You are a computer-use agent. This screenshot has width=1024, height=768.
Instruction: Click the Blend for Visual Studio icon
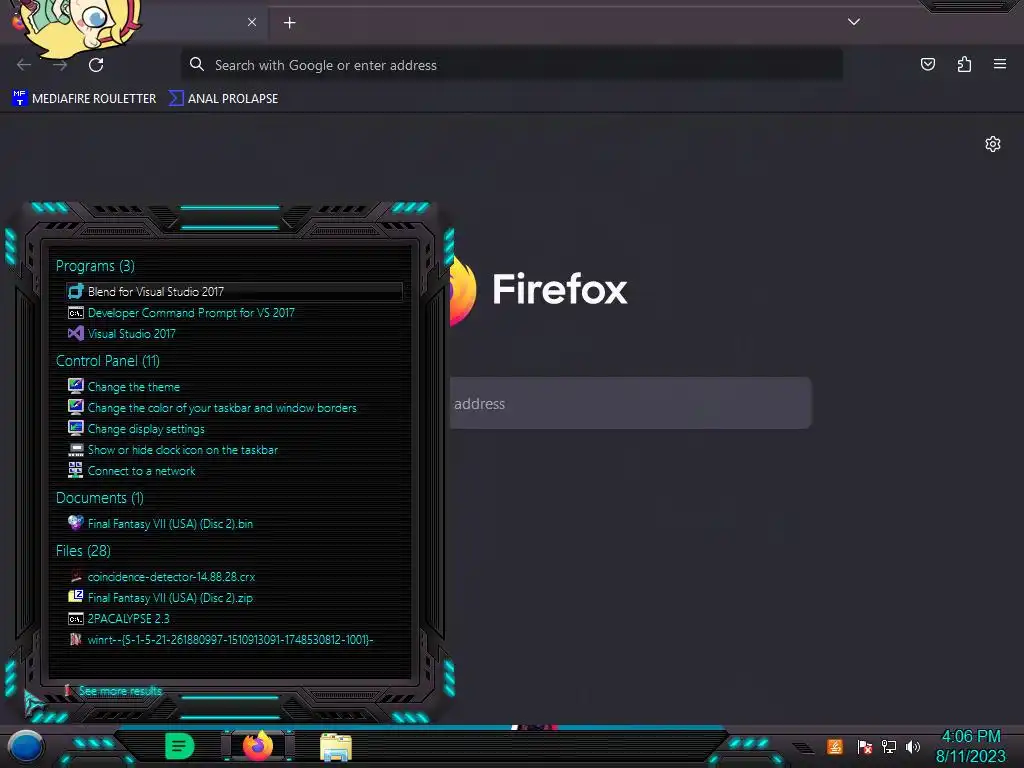tap(76, 291)
